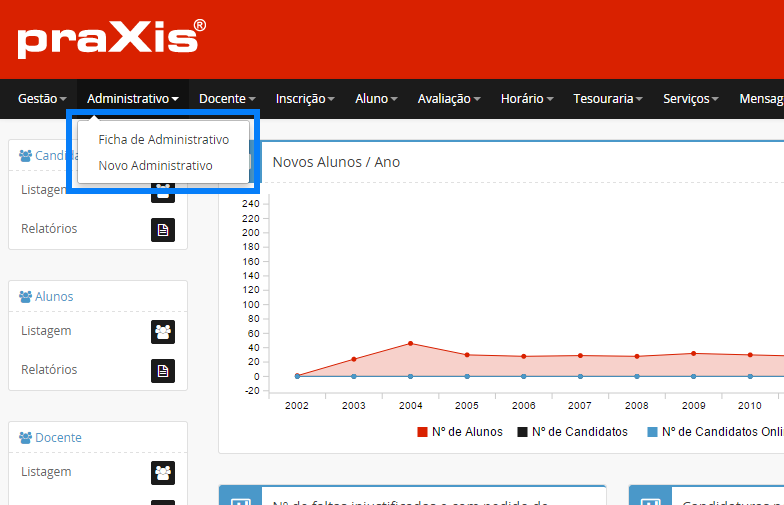Open the Horário dropdown in navbar
Screen dimensions: 784x505
[527, 99]
